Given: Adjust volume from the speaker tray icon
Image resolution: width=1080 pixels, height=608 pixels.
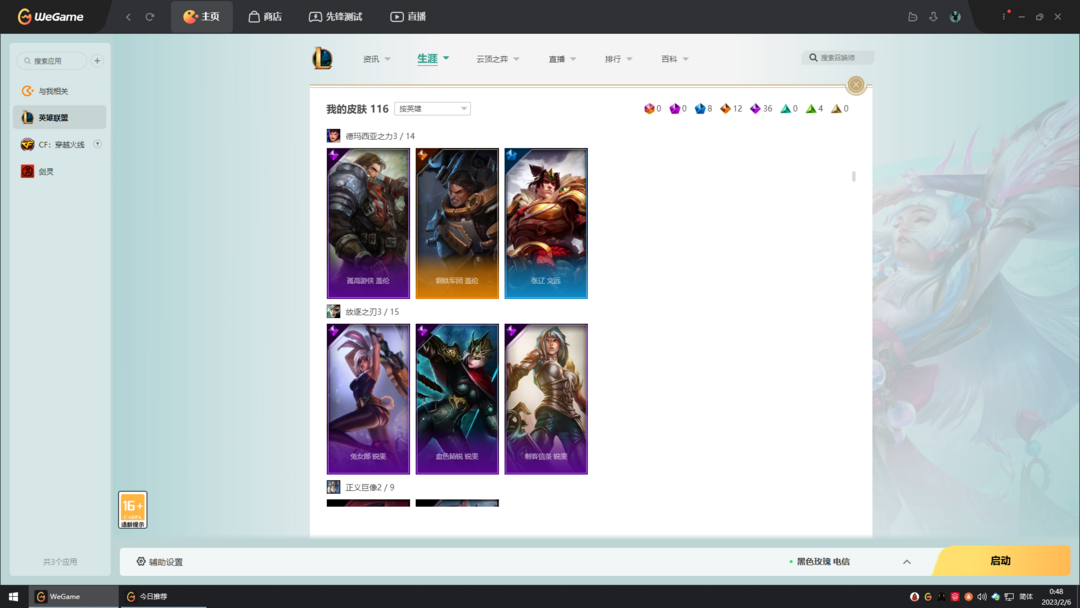Looking at the screenshot, I should coord(982,597).
